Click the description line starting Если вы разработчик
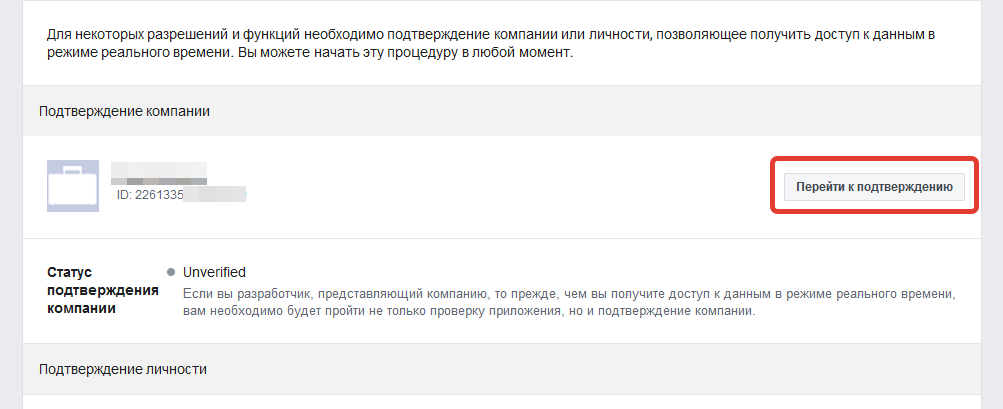Image resolution: width=1003 pixels, height=409 pixels. (x=569, y=294)
